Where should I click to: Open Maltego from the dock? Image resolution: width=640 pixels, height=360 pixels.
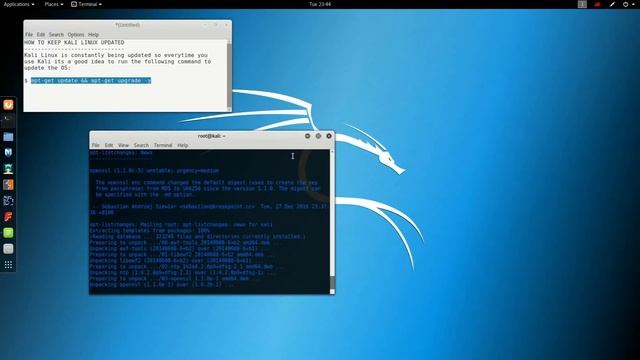[x=8, y=200]
